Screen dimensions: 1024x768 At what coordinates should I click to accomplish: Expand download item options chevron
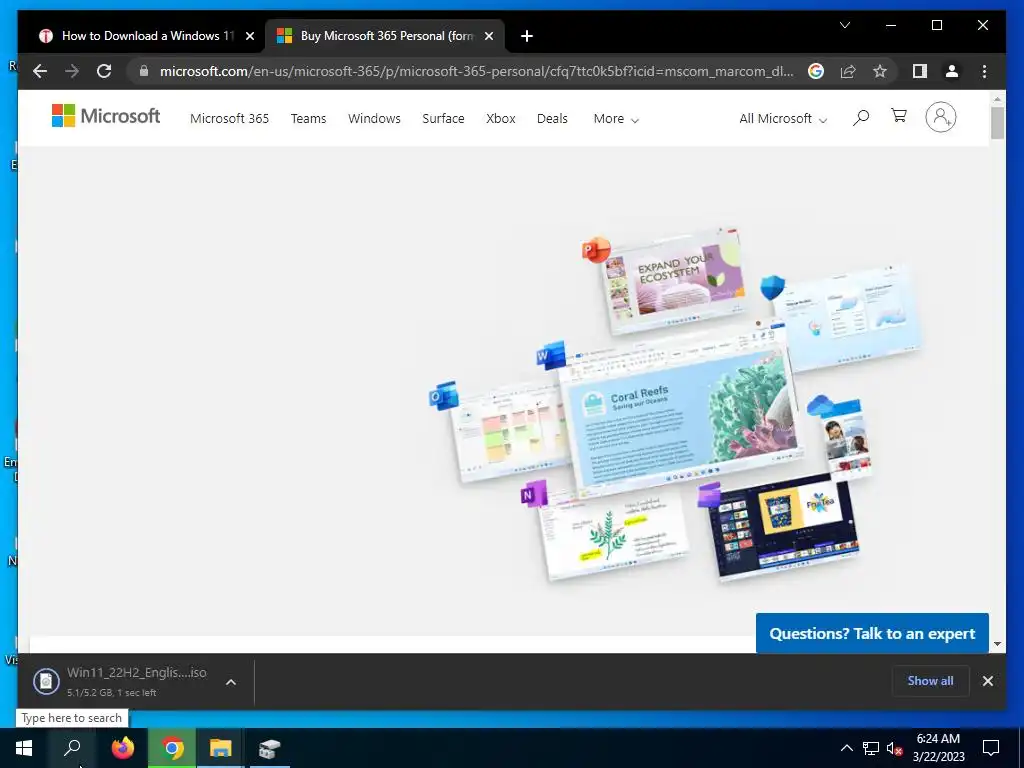click(231, 682)
